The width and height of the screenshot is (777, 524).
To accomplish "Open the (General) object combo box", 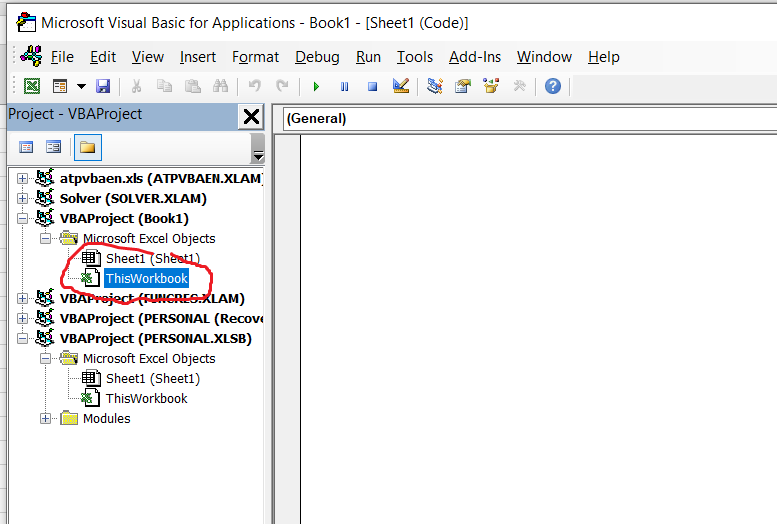I will [x=530, y=119].
